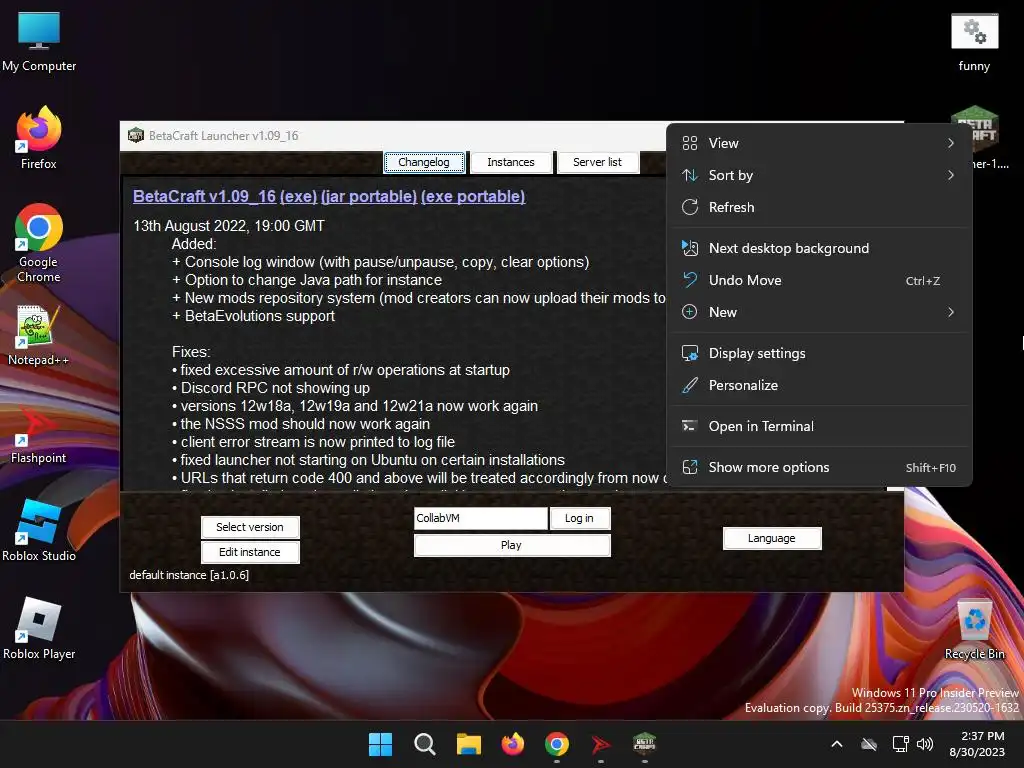Click the Select version button
This screenshot has width=1024, height=768.
250,527
